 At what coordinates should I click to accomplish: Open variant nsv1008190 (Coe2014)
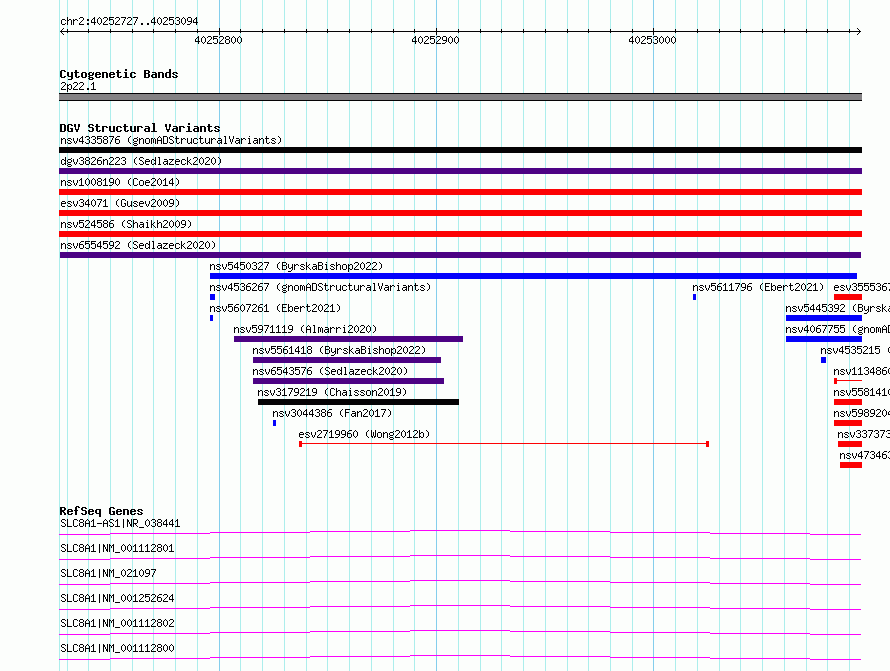coord(120,182)
